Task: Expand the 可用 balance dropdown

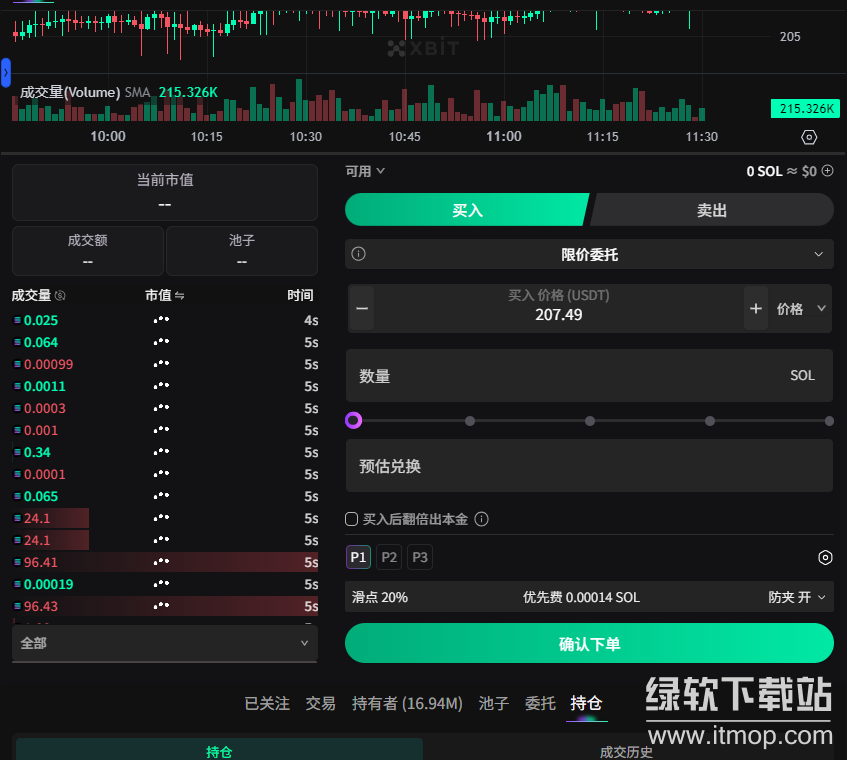Action: tap(365, 171)
